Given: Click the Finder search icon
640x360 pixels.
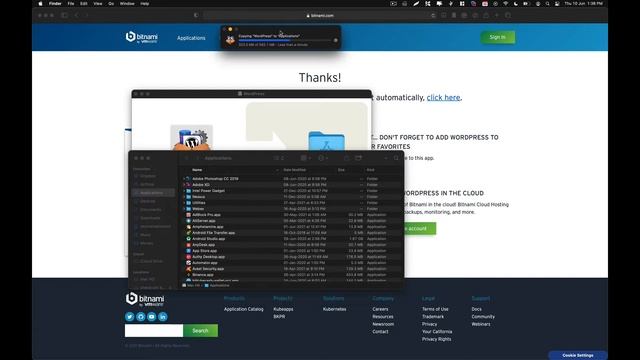Looking at the screenshot, I should point(396,158).
